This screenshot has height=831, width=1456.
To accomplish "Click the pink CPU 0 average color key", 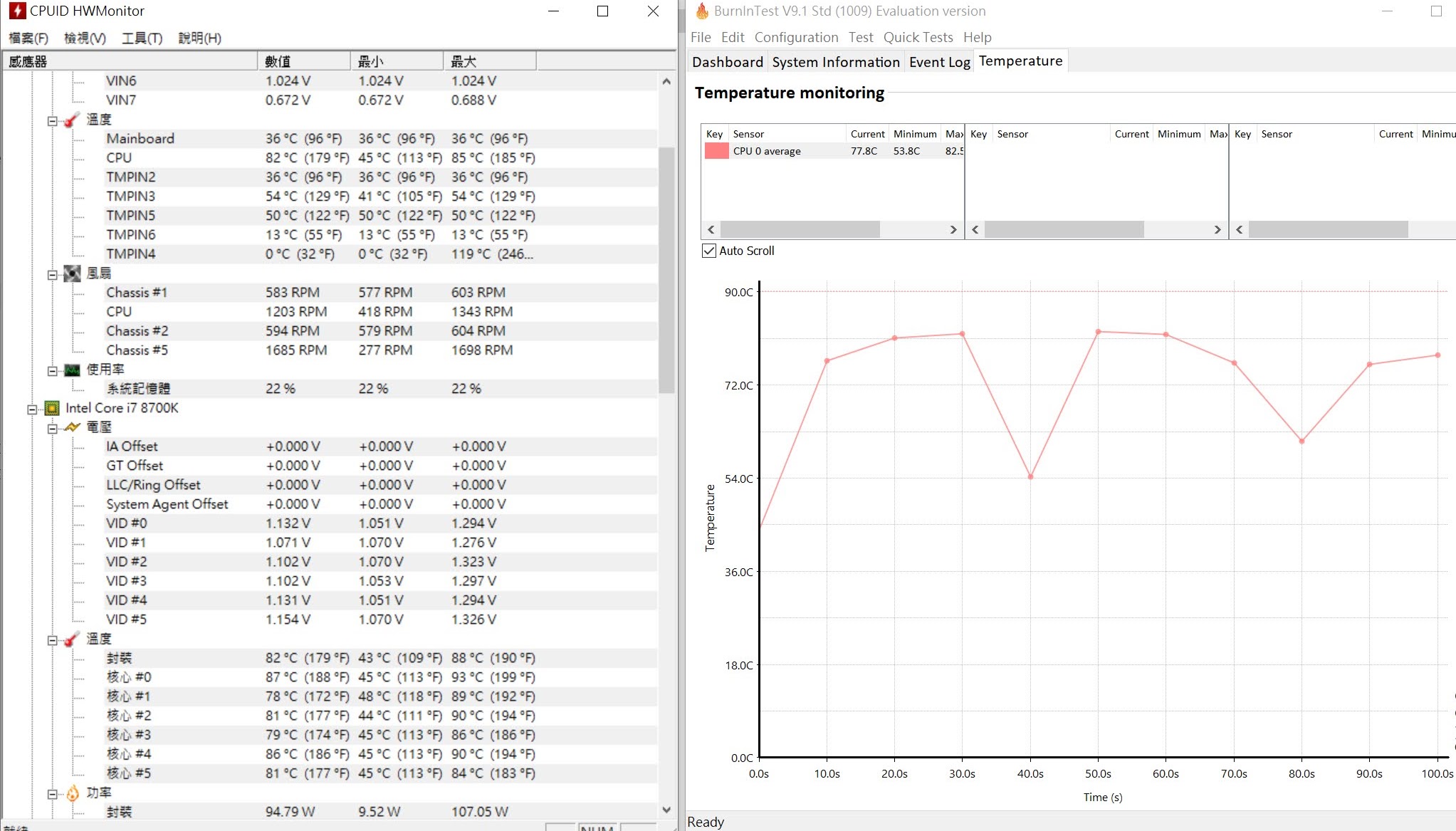I will click(716, 151).
